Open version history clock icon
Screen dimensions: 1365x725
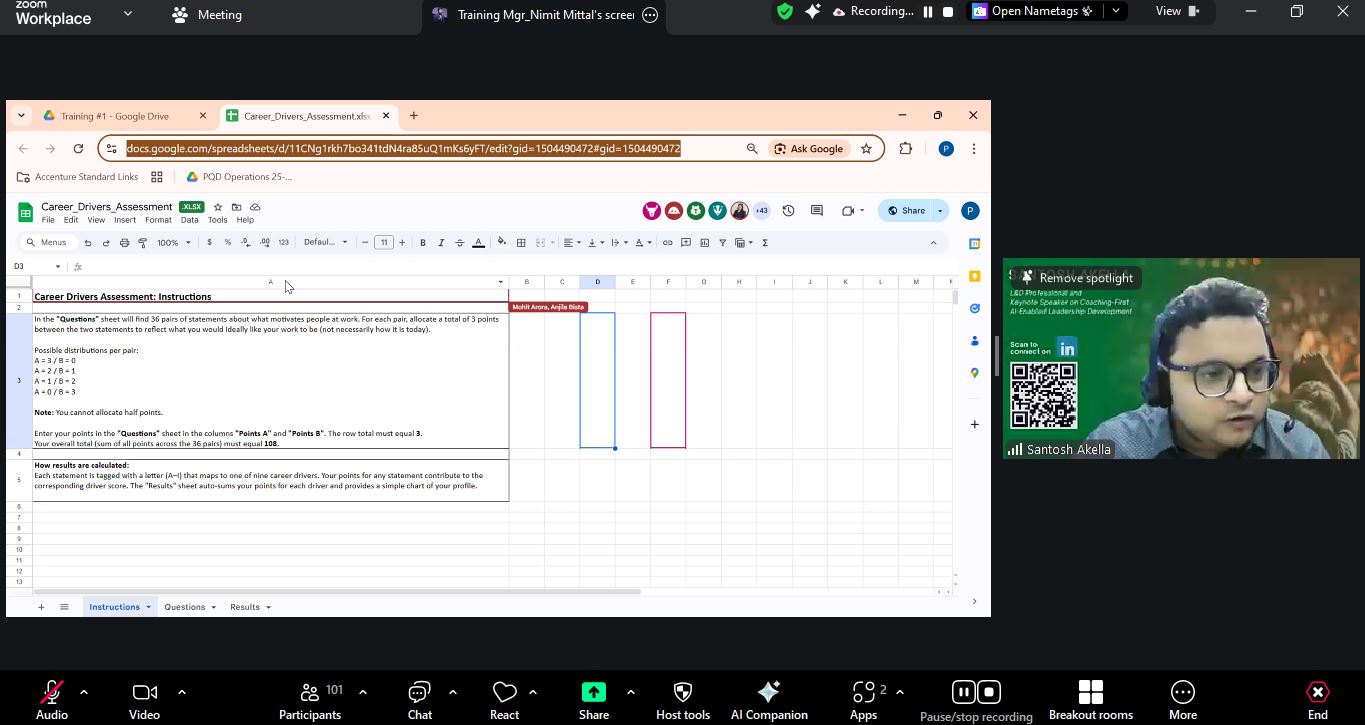788,211
